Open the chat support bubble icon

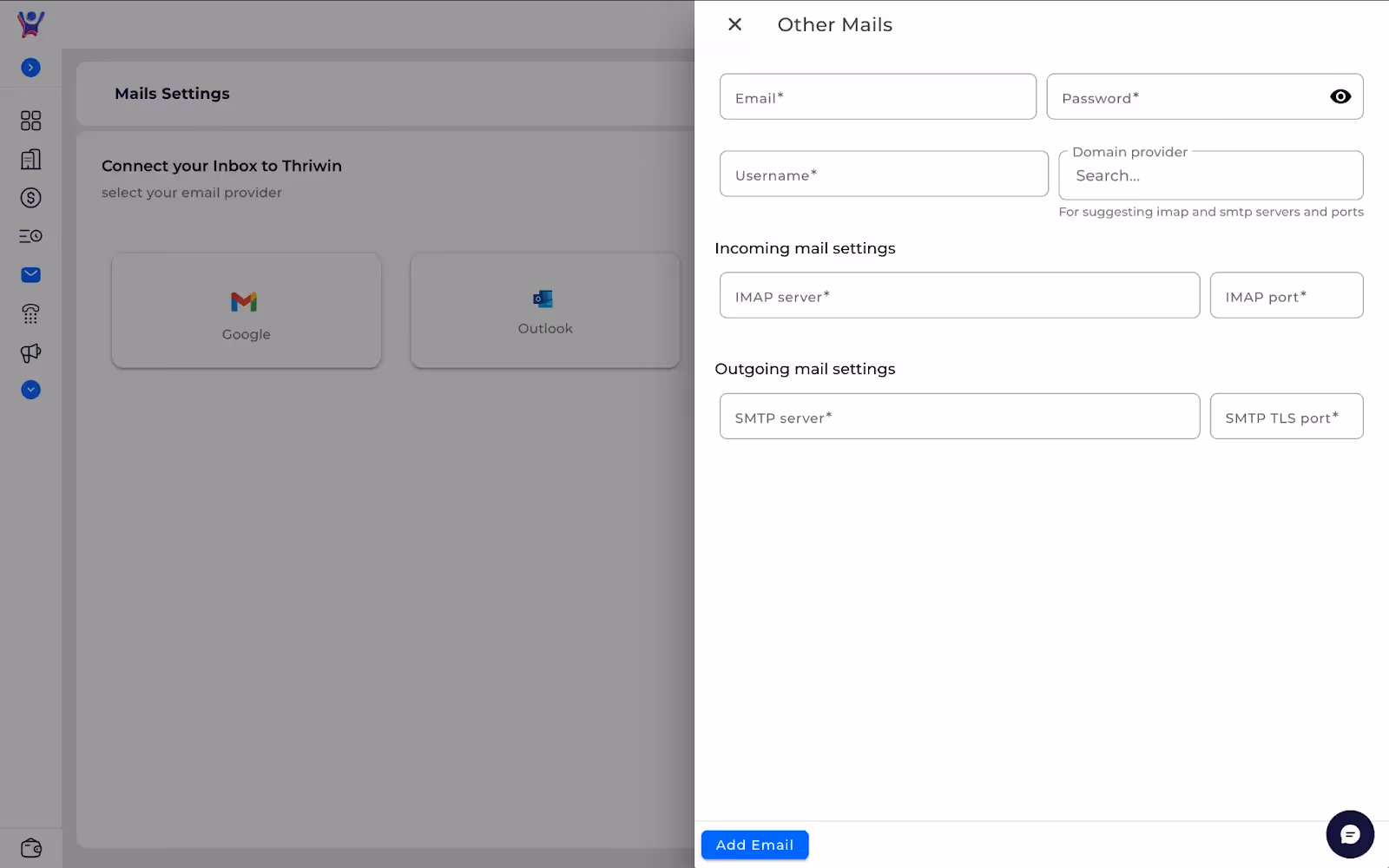coord(1349,834)
